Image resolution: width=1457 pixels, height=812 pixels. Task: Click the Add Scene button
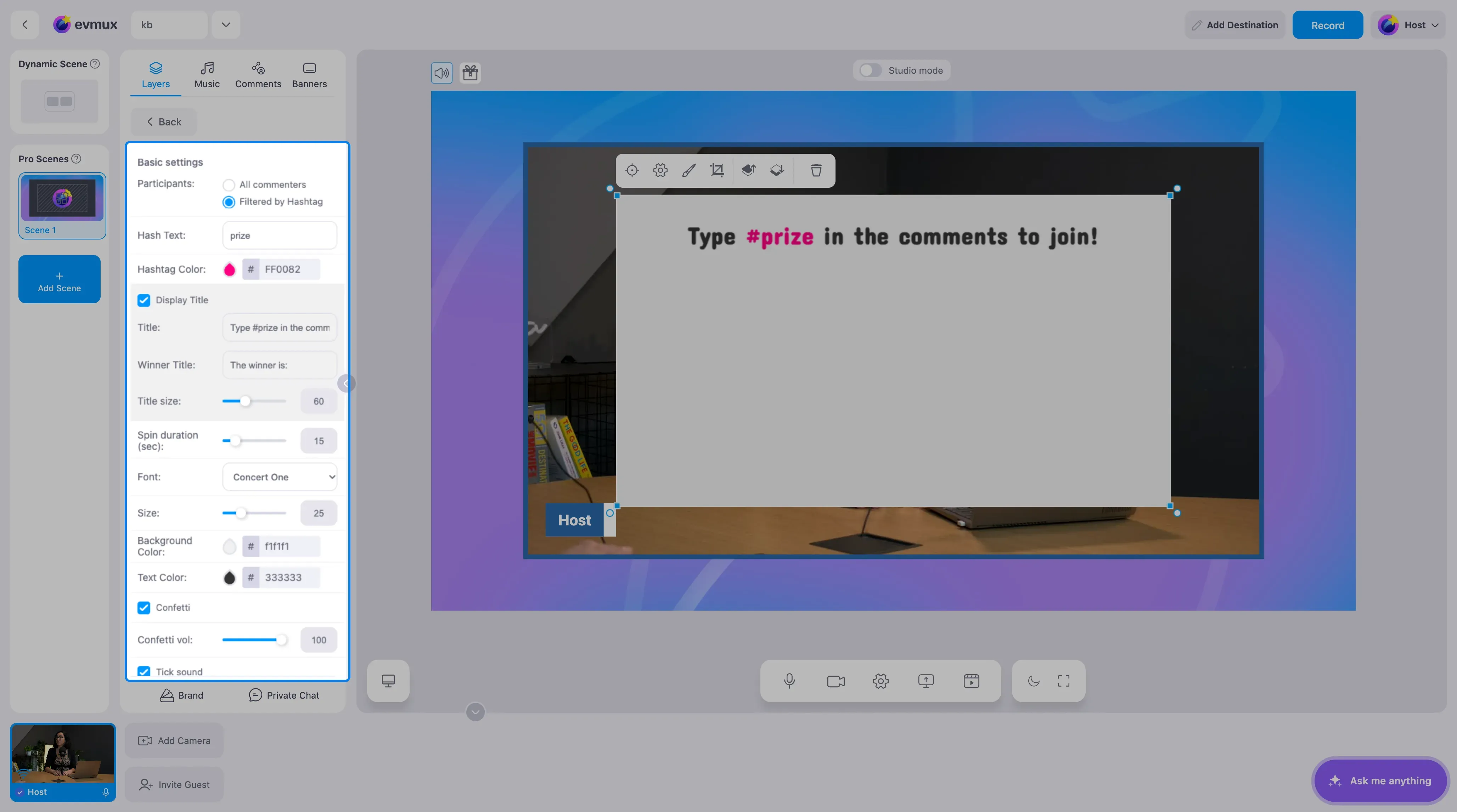[x=60, y=279]
